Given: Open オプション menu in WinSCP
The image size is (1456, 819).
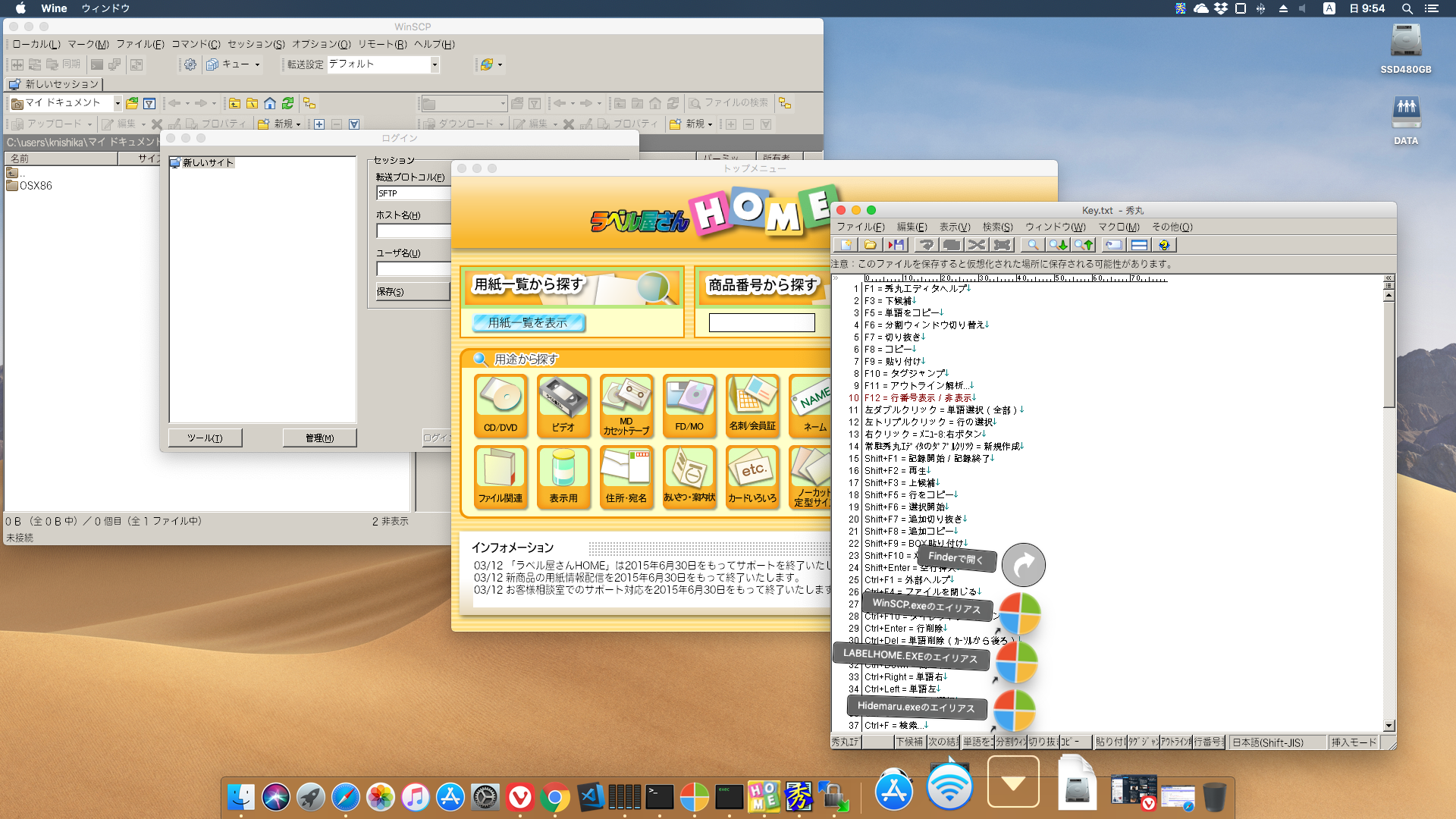Looking at the screenshot, I should pos(322,45).
